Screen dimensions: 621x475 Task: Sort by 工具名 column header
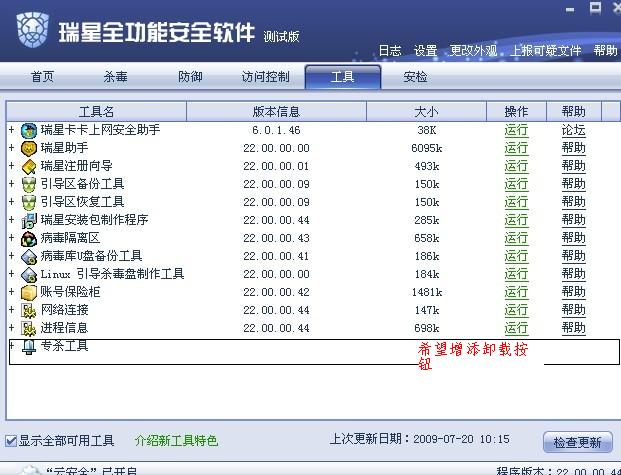point(96,111)
